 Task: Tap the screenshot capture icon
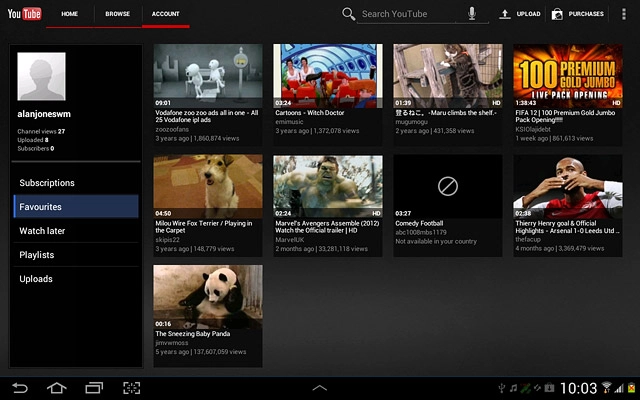tap(132, 387)
